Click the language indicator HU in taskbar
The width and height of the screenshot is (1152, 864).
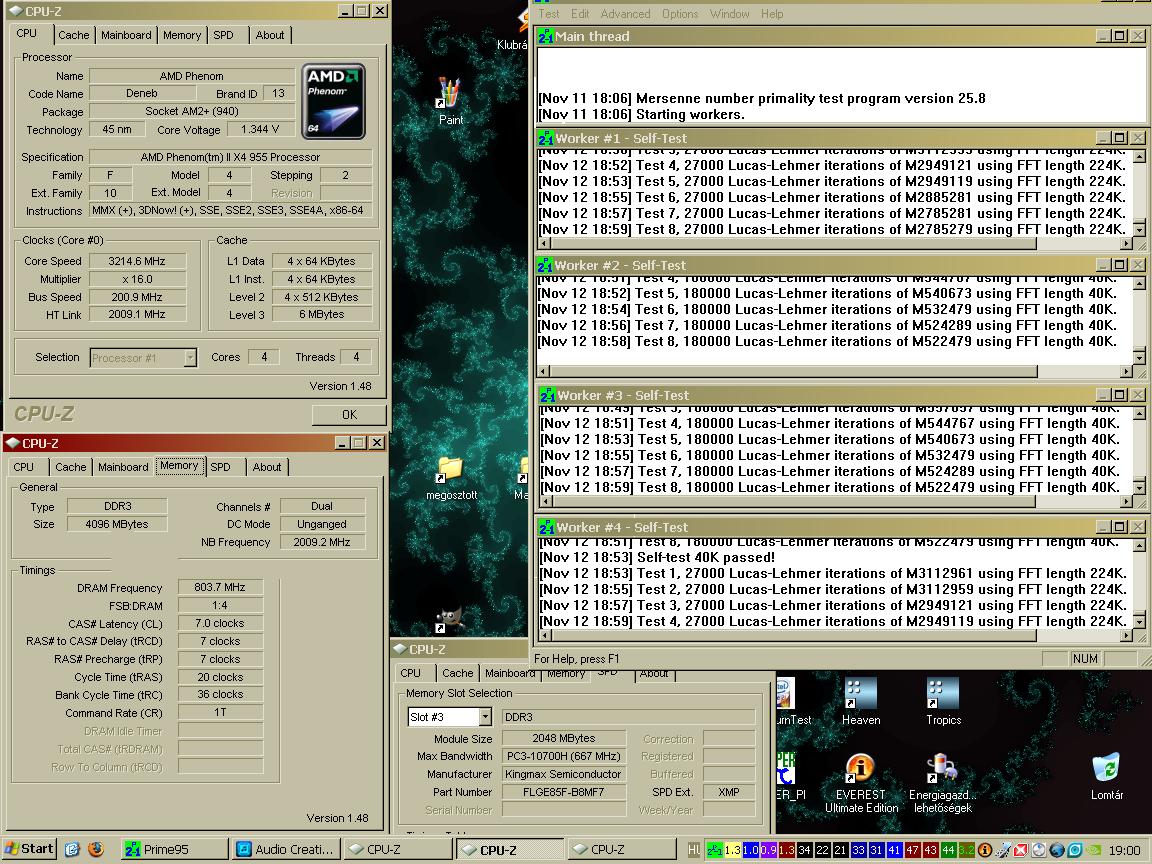coord(694,850)
